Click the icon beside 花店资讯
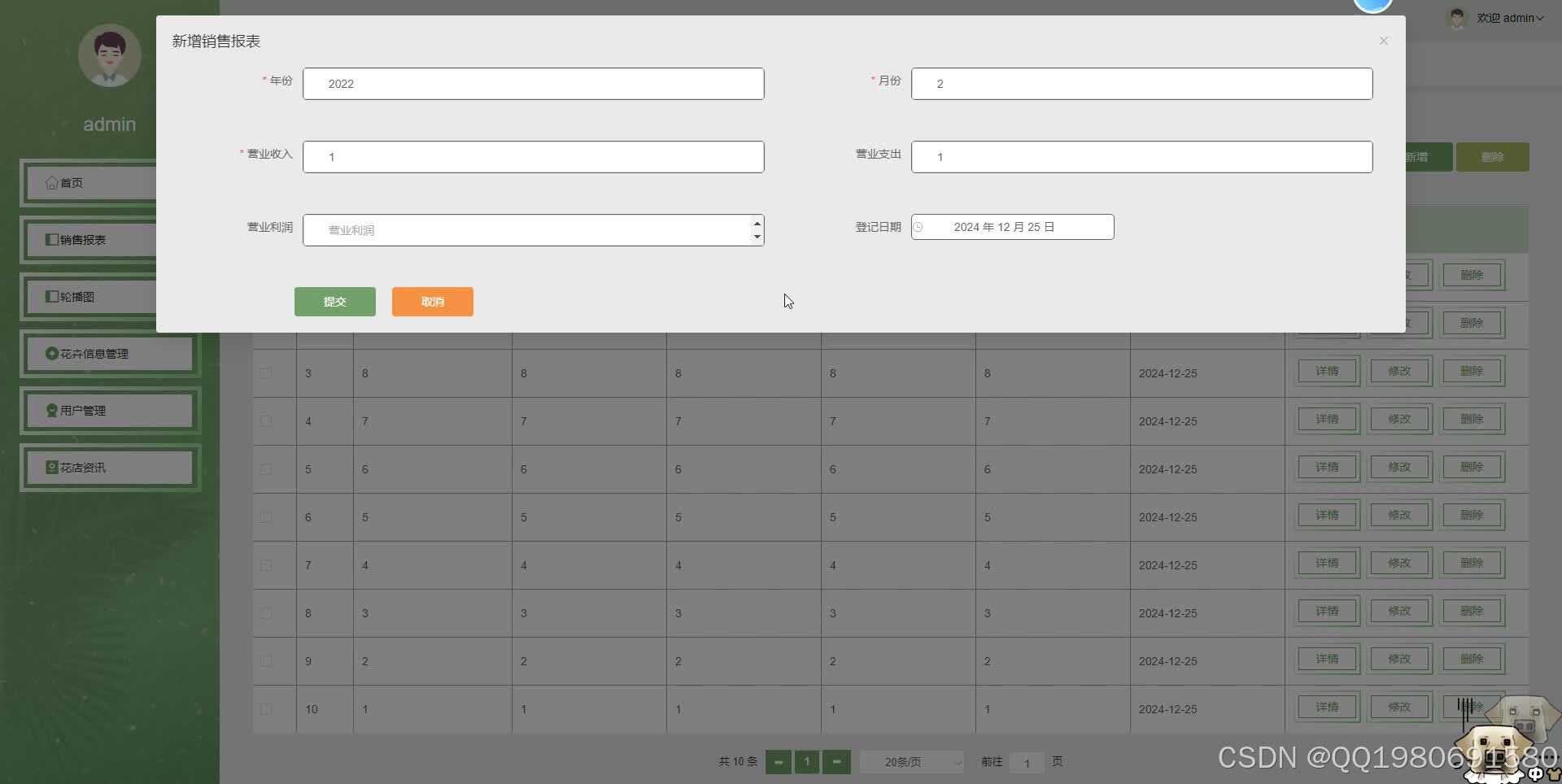Image resolution: width=1562 pixels, height=784 pixels. click(x=51, y=468)
